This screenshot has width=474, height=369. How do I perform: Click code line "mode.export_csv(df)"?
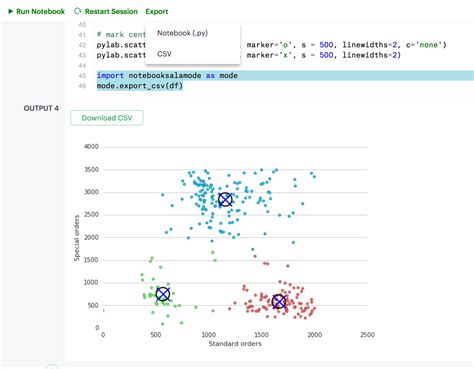pyautogui.click(x=140, y=86)
